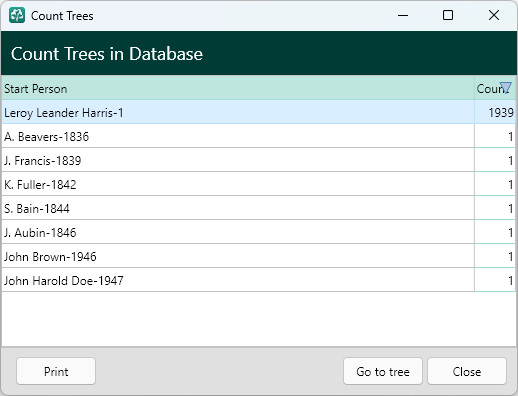Viewport: 518px width, 396px height.
Task: Sort by Start Person column header
Action: pos(238,89)
